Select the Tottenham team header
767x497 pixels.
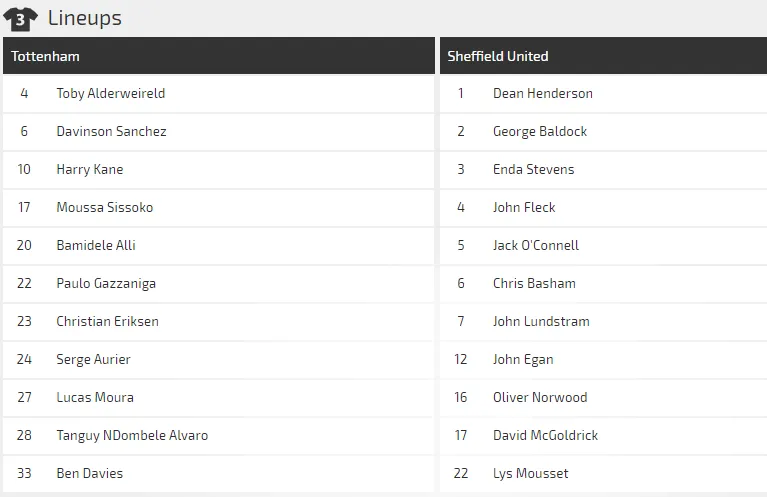pyautogui.click(x=46, y=56)
